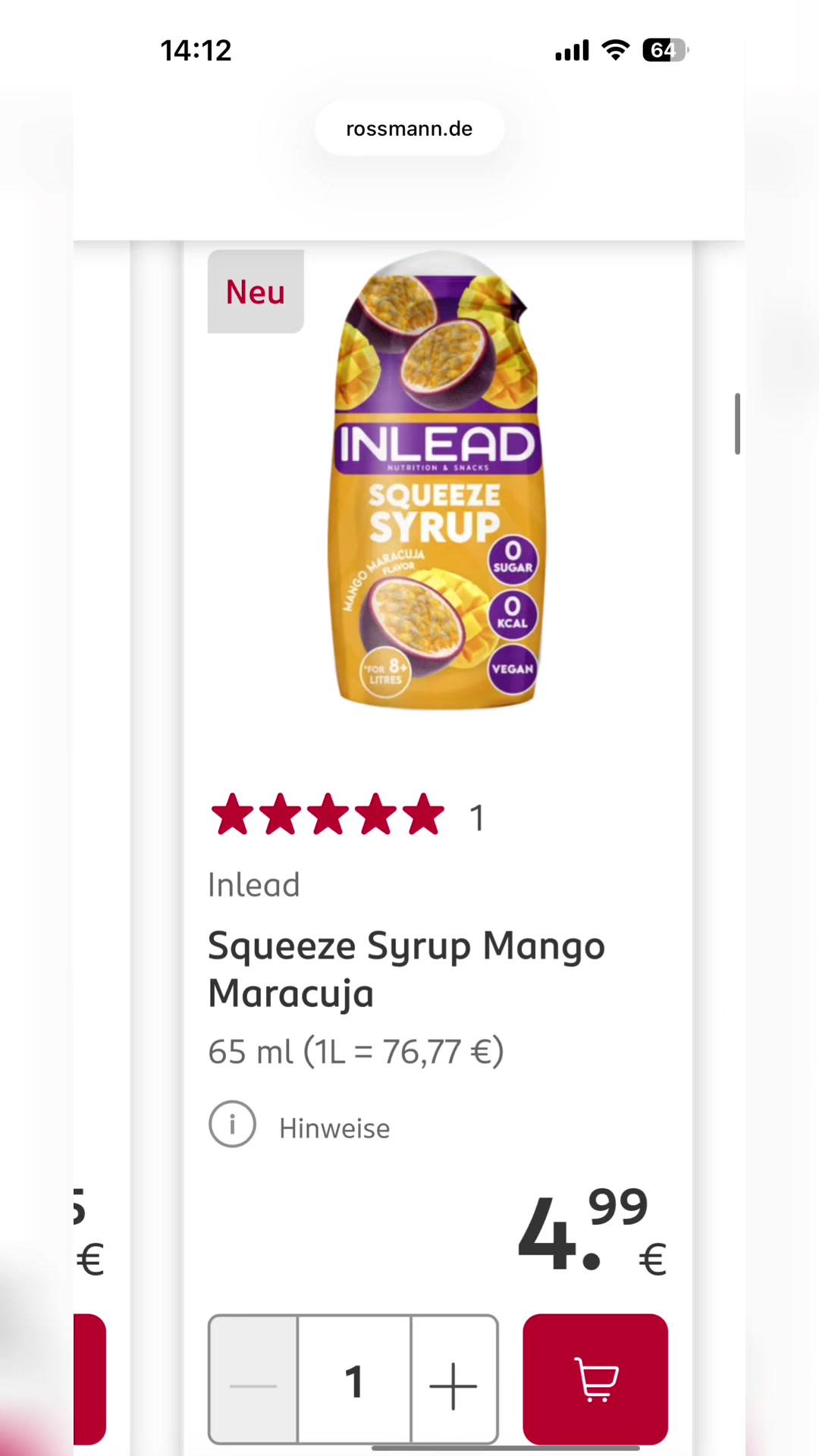Increase quantity with the plus stepper

click(454, 1379)
